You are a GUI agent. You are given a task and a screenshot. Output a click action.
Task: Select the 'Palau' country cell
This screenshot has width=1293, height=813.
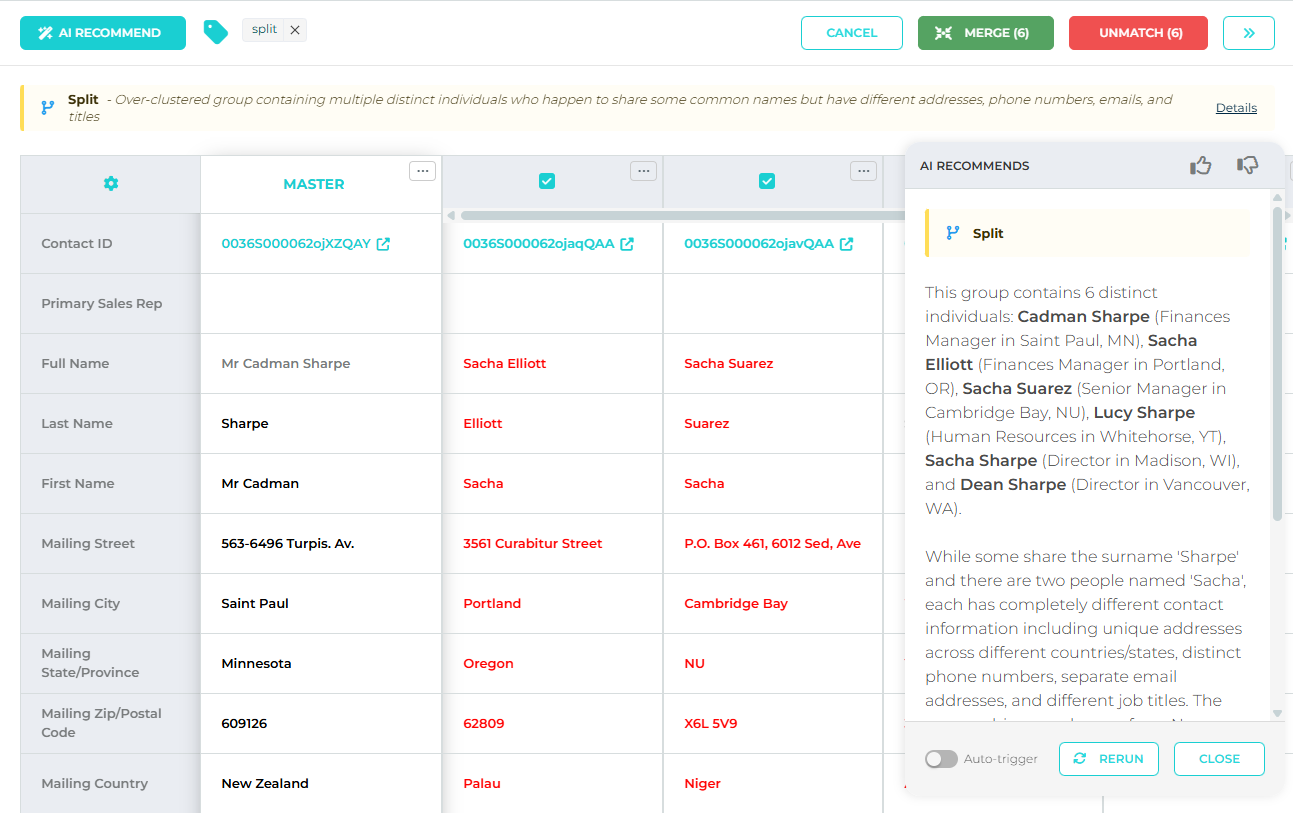tap(552, 784)
